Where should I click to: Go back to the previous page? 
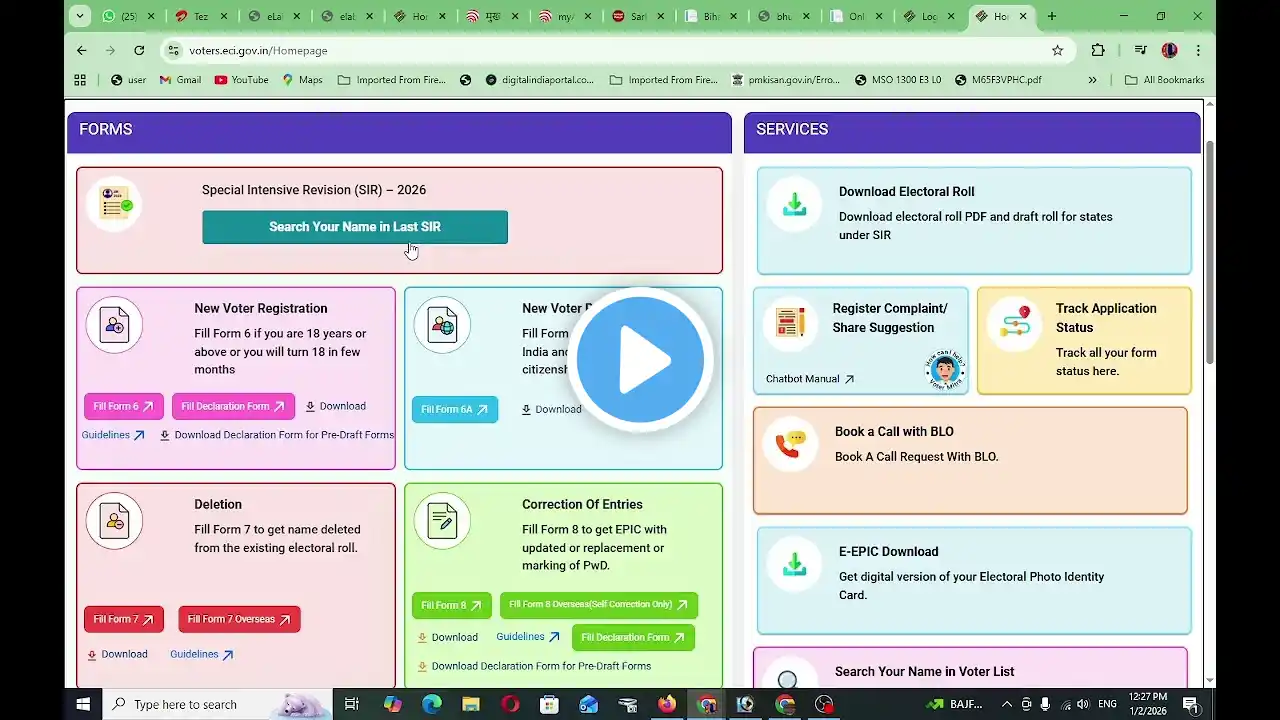point(82,50)
